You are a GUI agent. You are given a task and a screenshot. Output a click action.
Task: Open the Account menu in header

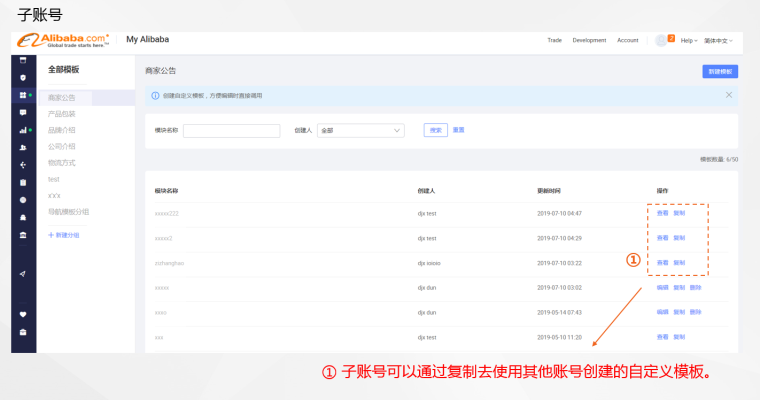627,40
